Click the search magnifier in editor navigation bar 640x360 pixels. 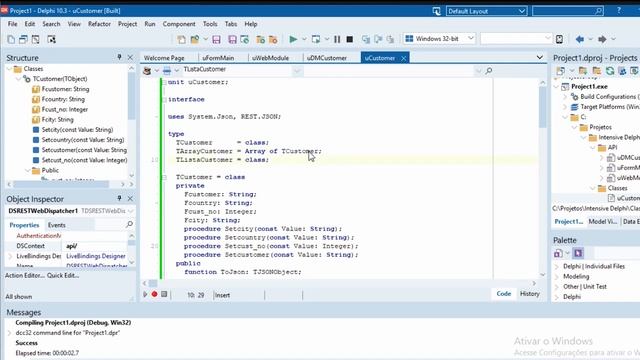pos(489,71)
